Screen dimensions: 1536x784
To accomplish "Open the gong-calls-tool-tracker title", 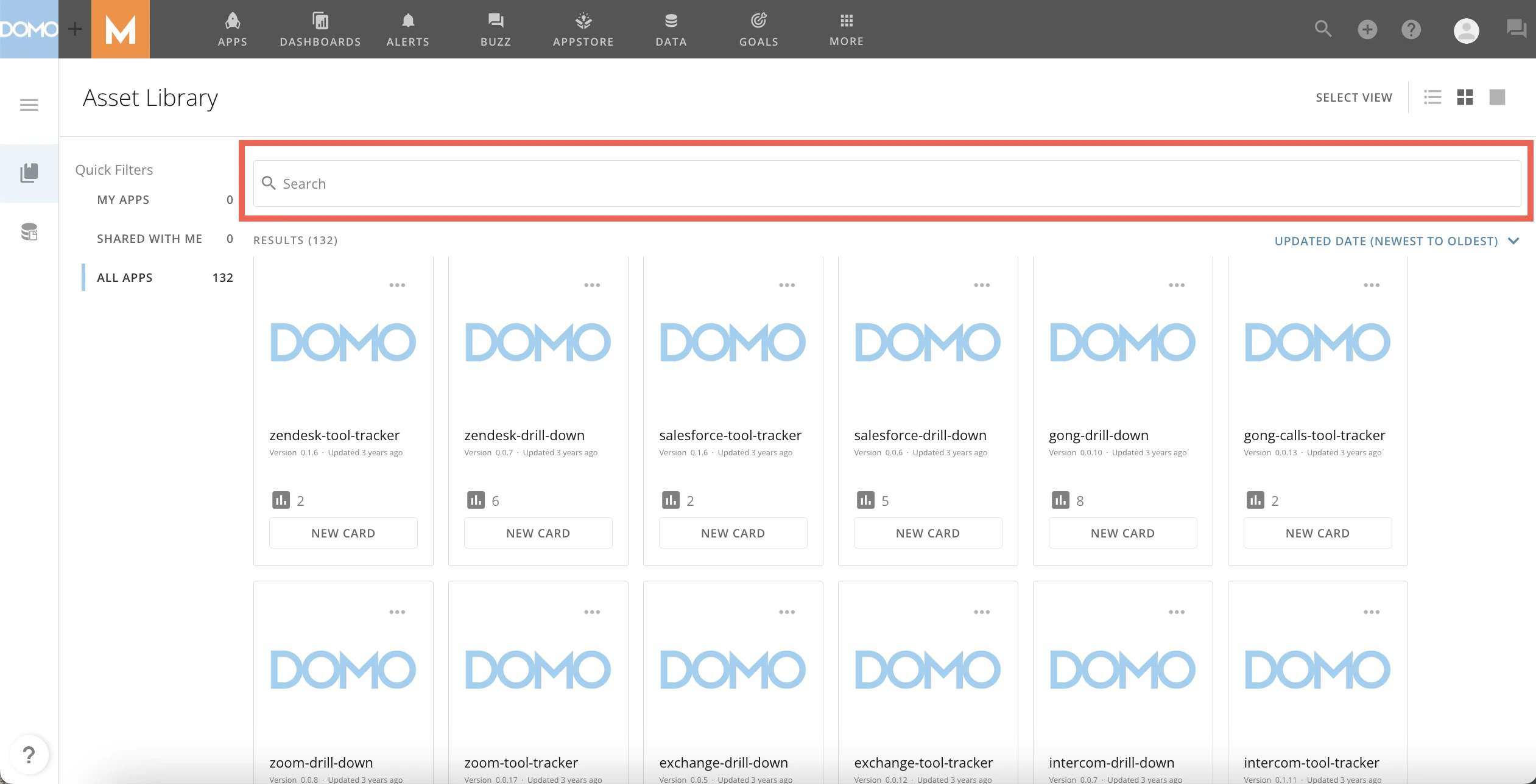I will (x=1314, y=435).
